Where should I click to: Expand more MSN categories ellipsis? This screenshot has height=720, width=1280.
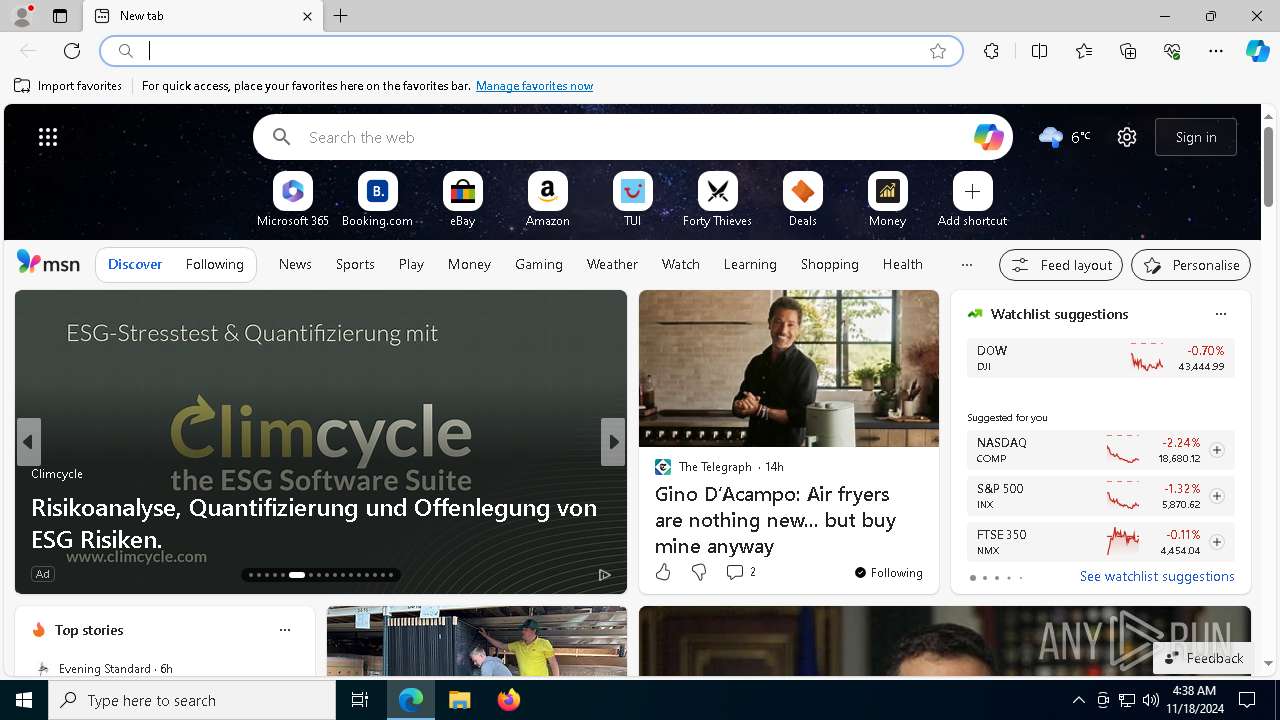tap(966, 265)
